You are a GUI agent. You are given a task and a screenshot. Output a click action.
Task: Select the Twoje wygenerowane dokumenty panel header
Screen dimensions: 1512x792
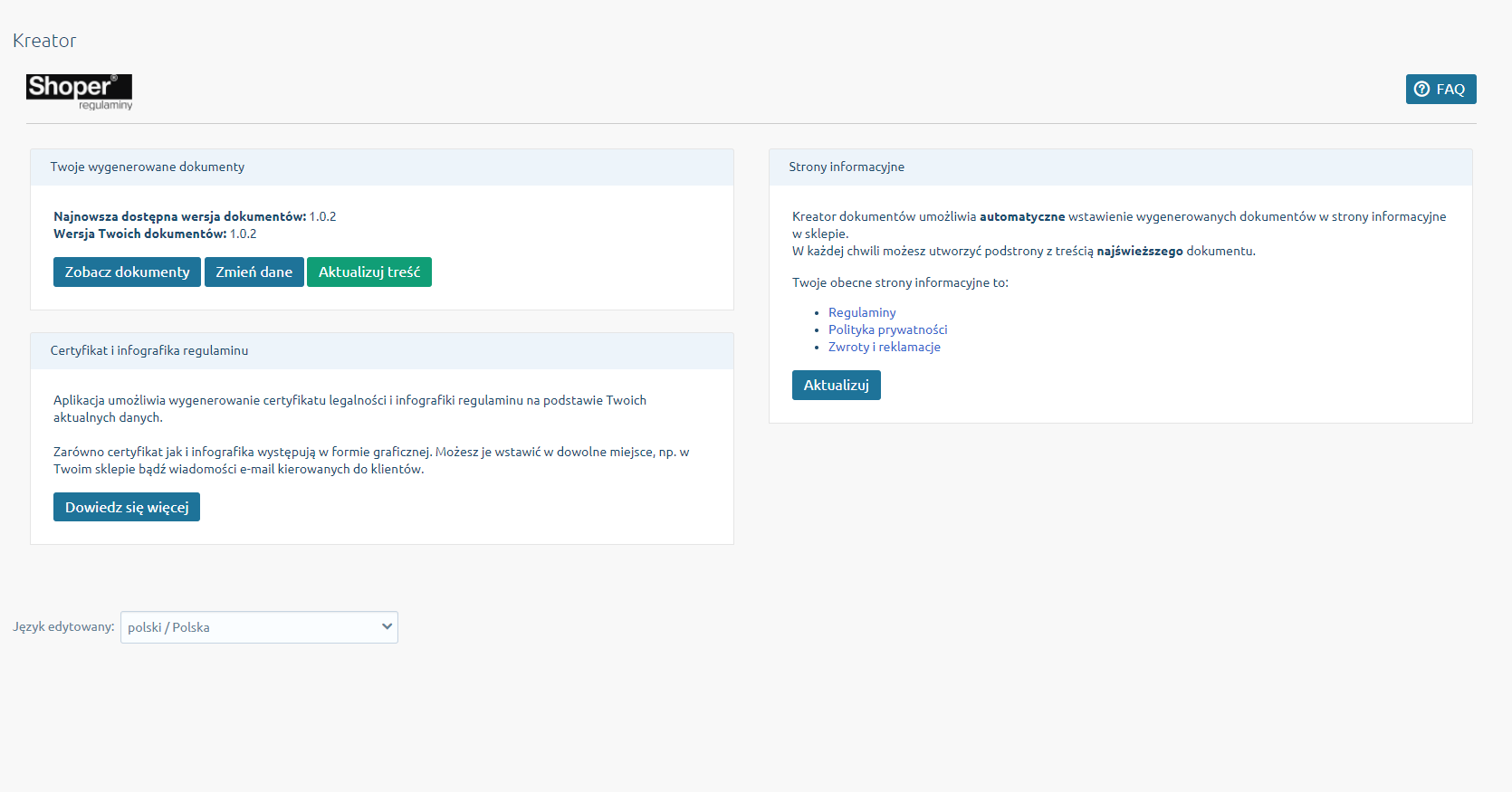pyautogui.click(x=382, y=167)
